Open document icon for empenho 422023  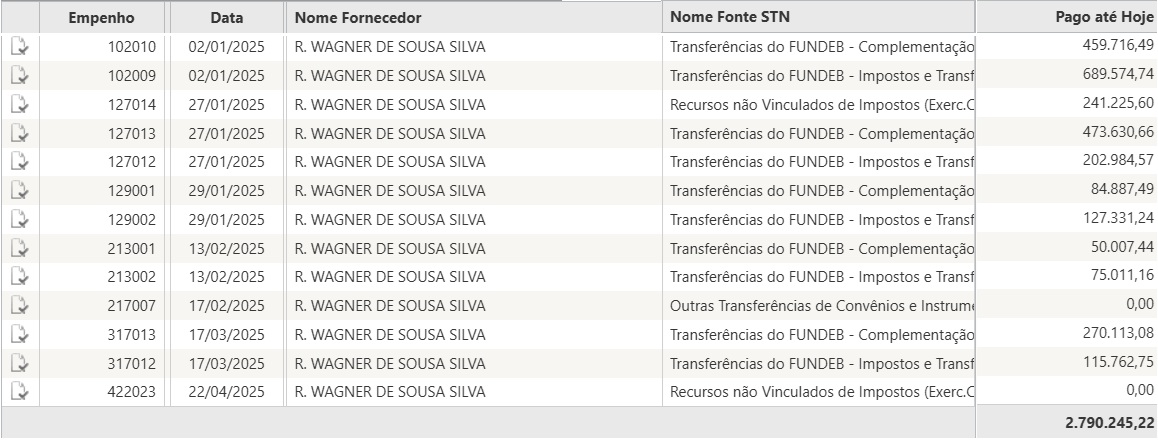pyautogui.click(x=19, y=393)
